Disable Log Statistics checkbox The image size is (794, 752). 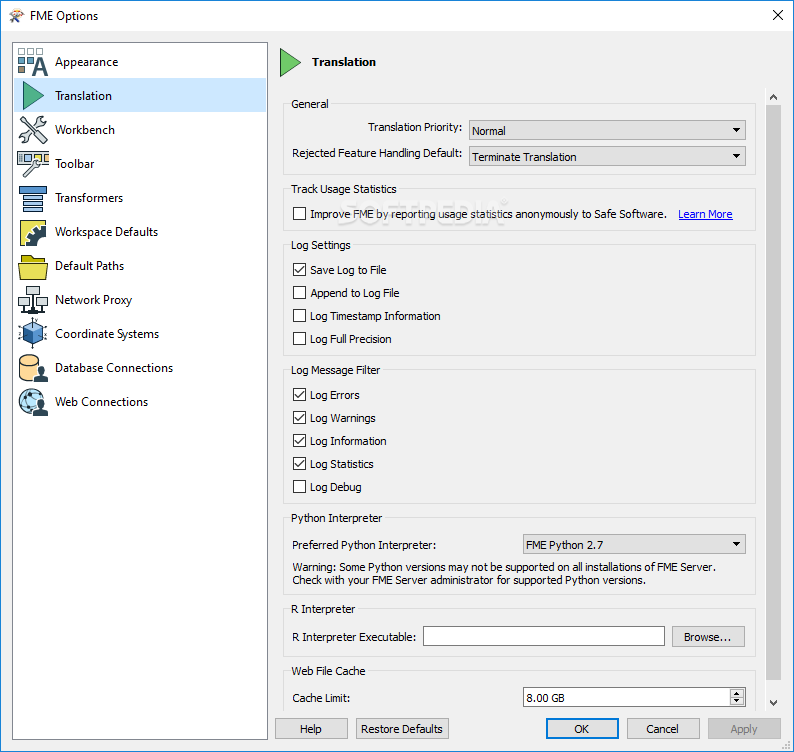coord(299,463)
